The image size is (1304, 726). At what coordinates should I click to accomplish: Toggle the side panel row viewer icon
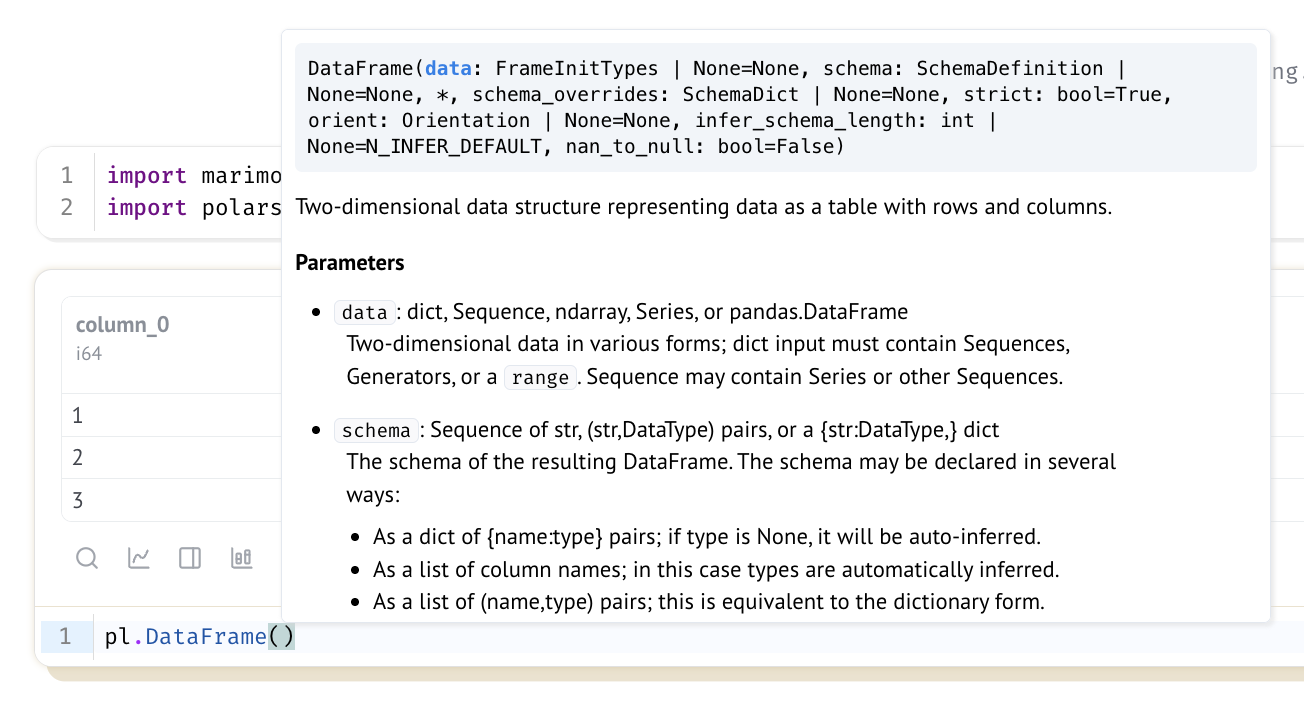tap(190, 558)
